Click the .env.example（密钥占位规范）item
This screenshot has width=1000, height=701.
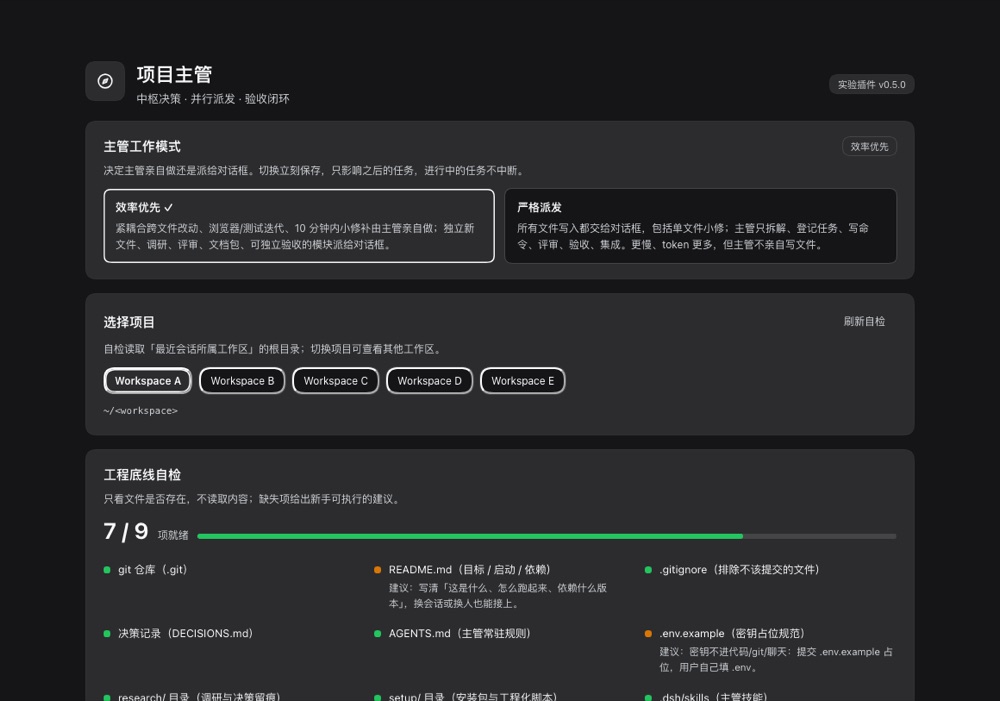point(732,633)
